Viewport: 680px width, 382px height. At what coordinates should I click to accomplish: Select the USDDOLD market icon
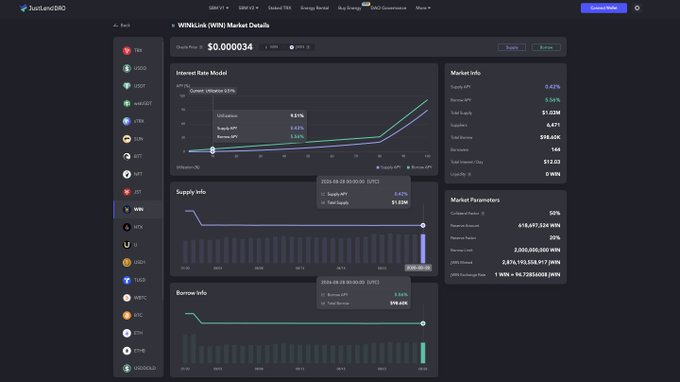click(x=127, y=368)
